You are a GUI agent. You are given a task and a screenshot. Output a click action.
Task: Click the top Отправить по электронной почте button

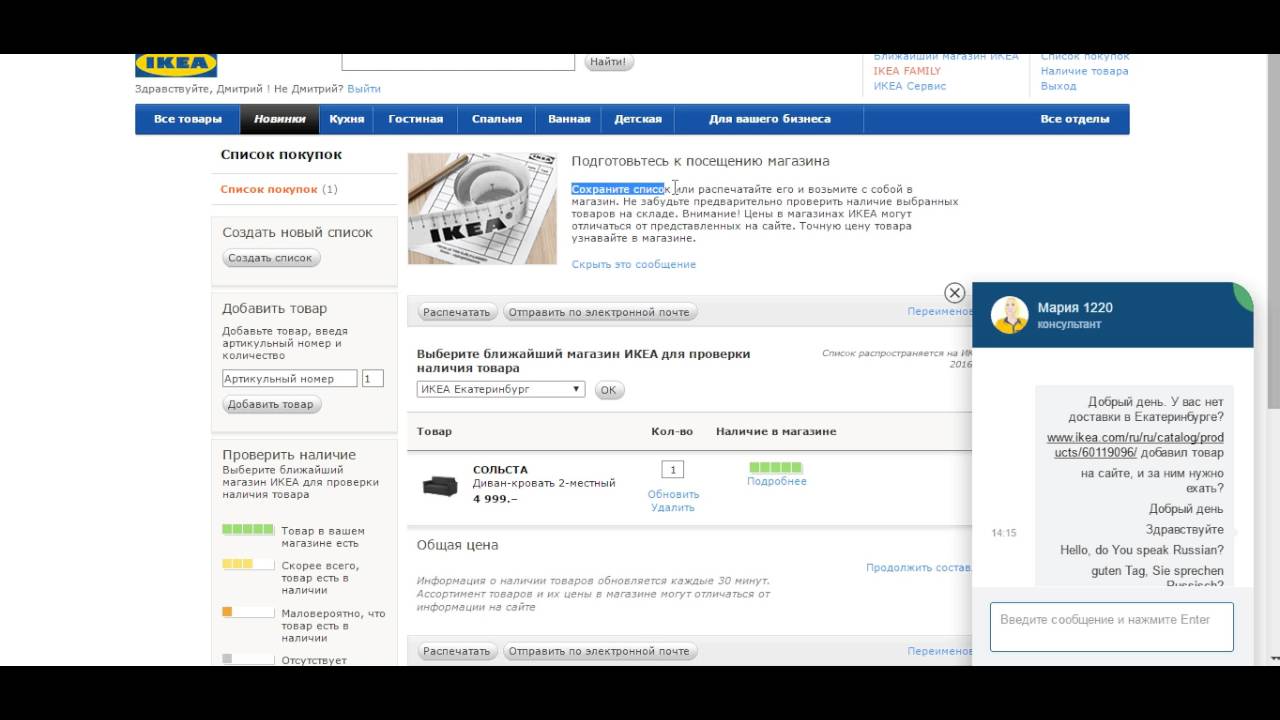[x=599, y=312]
